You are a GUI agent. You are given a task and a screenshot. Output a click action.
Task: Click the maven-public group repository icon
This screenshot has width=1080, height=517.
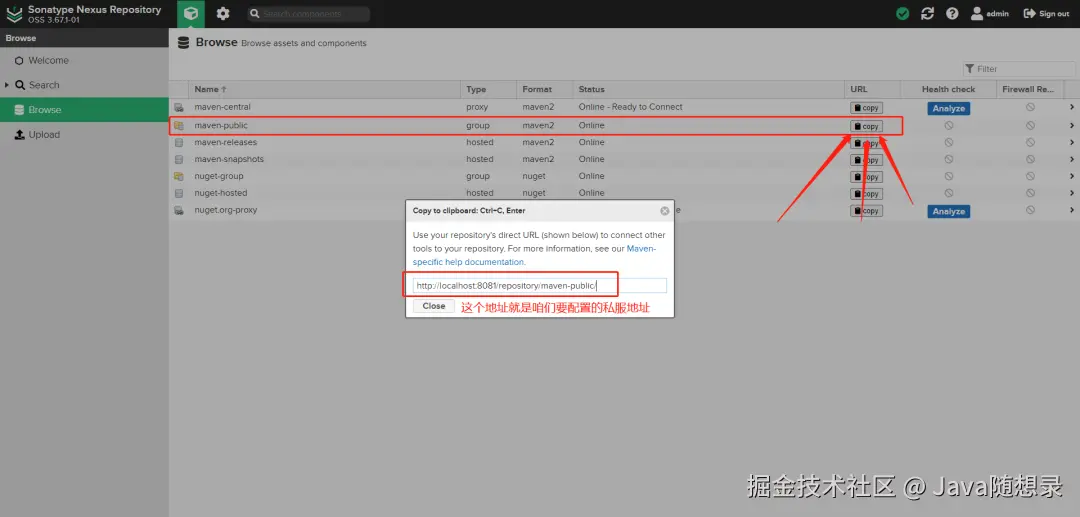coord(179,125)
